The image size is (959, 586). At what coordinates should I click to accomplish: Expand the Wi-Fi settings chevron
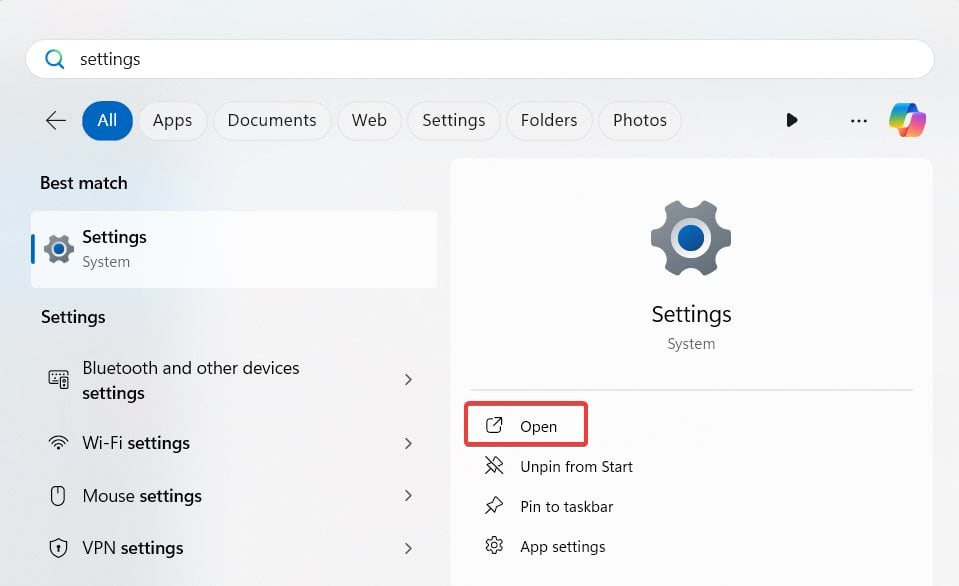click(408, 443)
